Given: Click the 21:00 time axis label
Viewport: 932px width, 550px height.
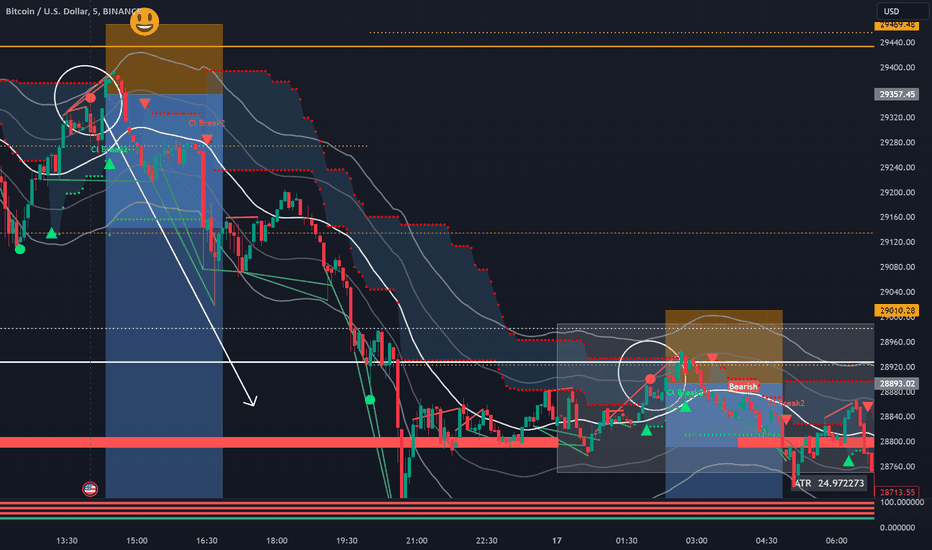Looking at the screenshot, I should coord(417,540).
